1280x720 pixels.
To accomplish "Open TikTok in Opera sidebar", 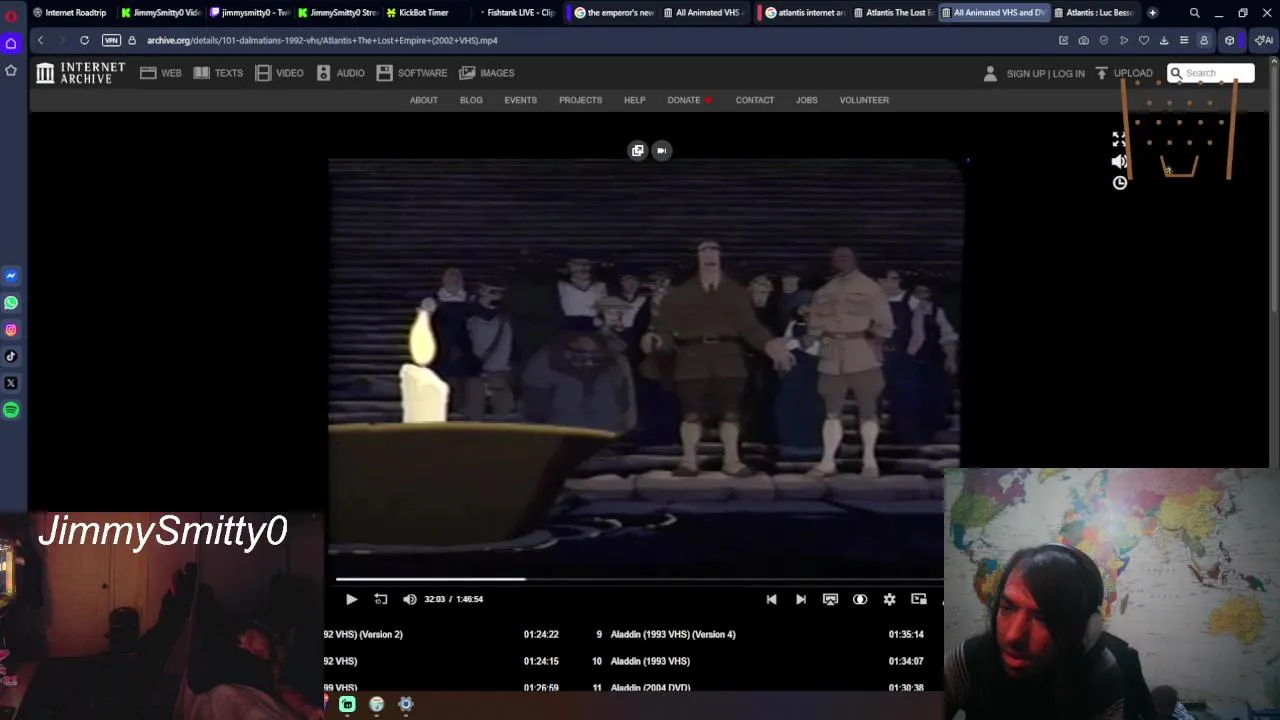I will (x=11, y=356).
